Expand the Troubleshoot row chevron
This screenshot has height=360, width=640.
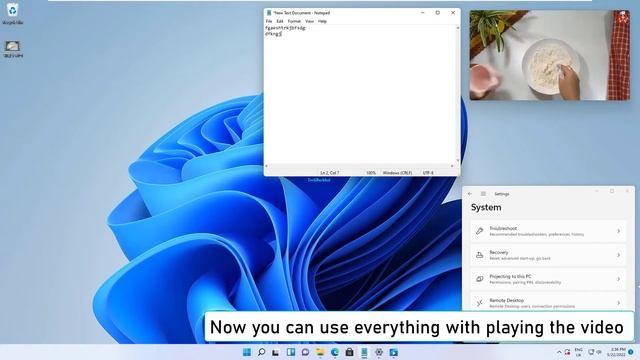pyautogui.click(x=619, y=231)
